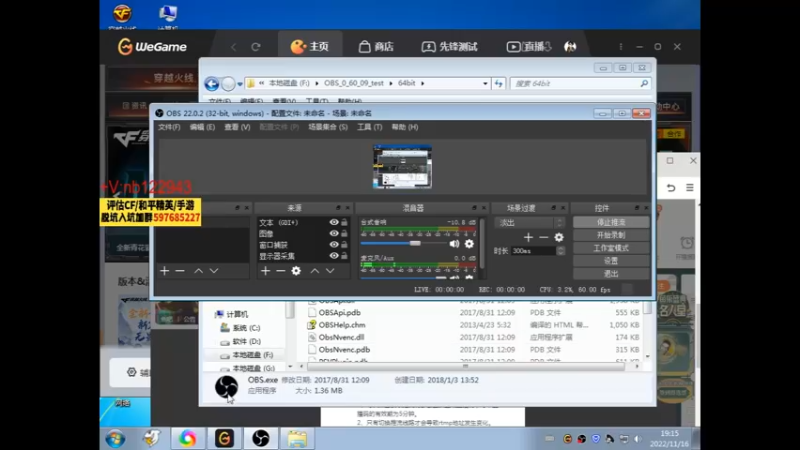
Task: Open OBS 查看(V) menu
Action: coord(237,127)
